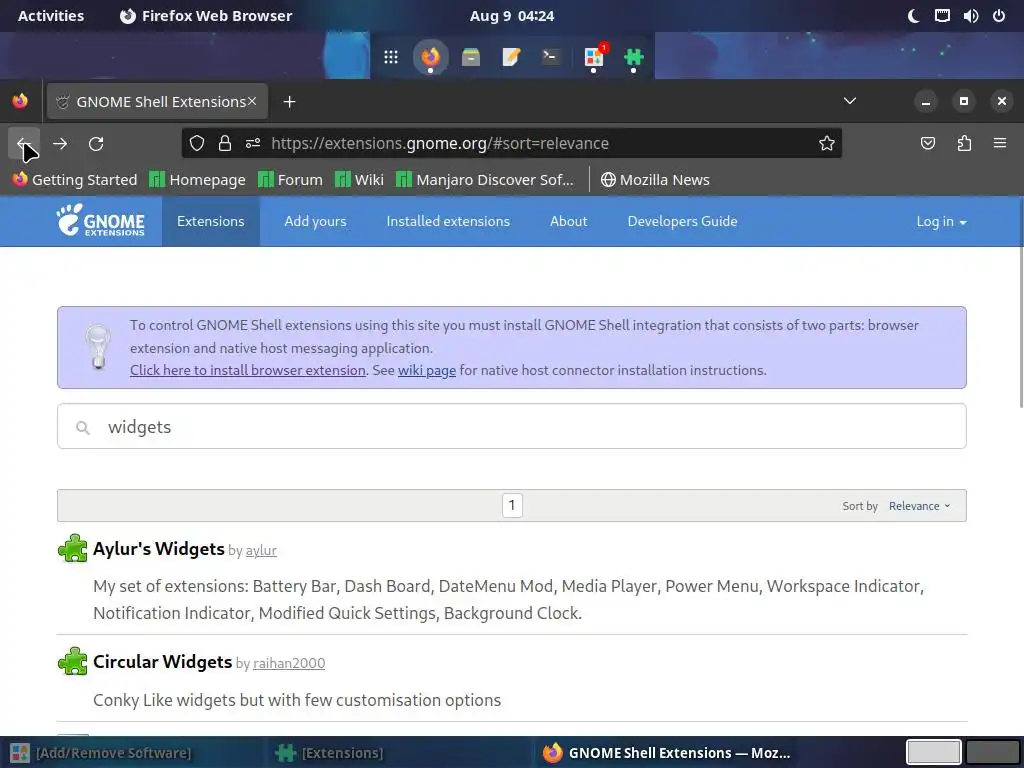Image resolution: width=1024 pixels, height=768 pixels.
Task: Switch to the first workspace in the pager
Action: click(933, 752)
